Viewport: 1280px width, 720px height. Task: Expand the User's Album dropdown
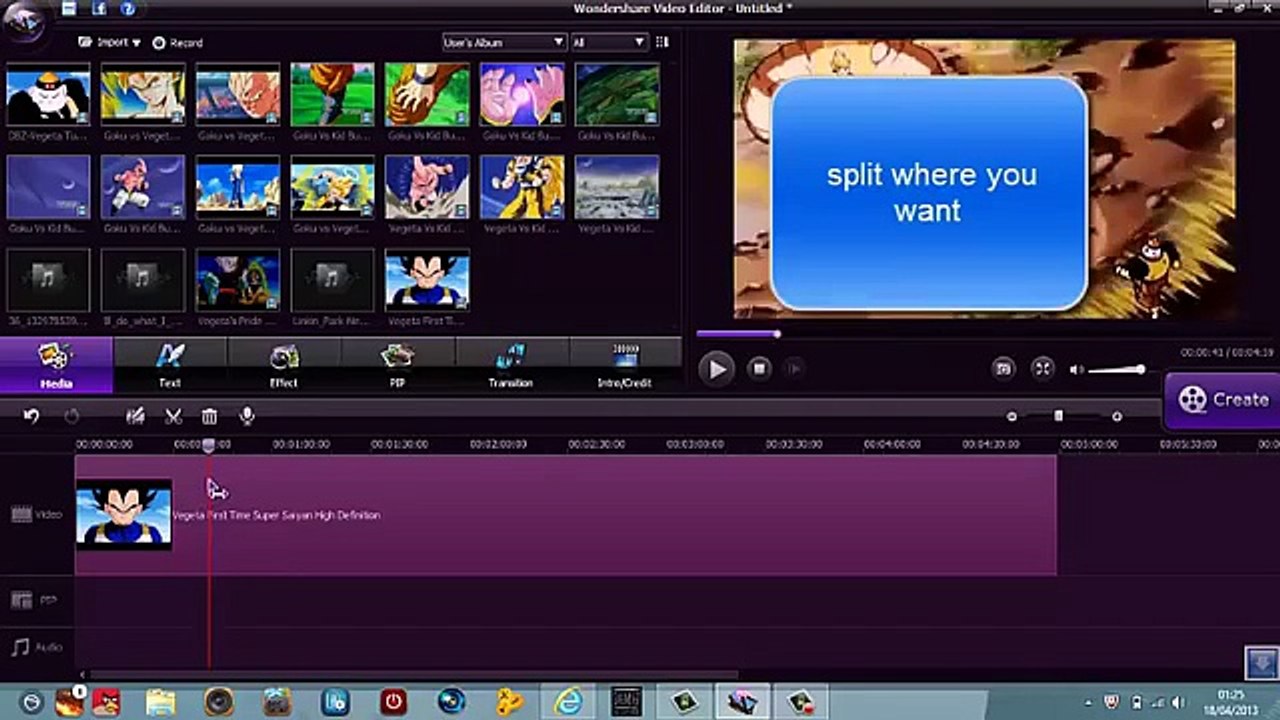(x=504, y=42)
